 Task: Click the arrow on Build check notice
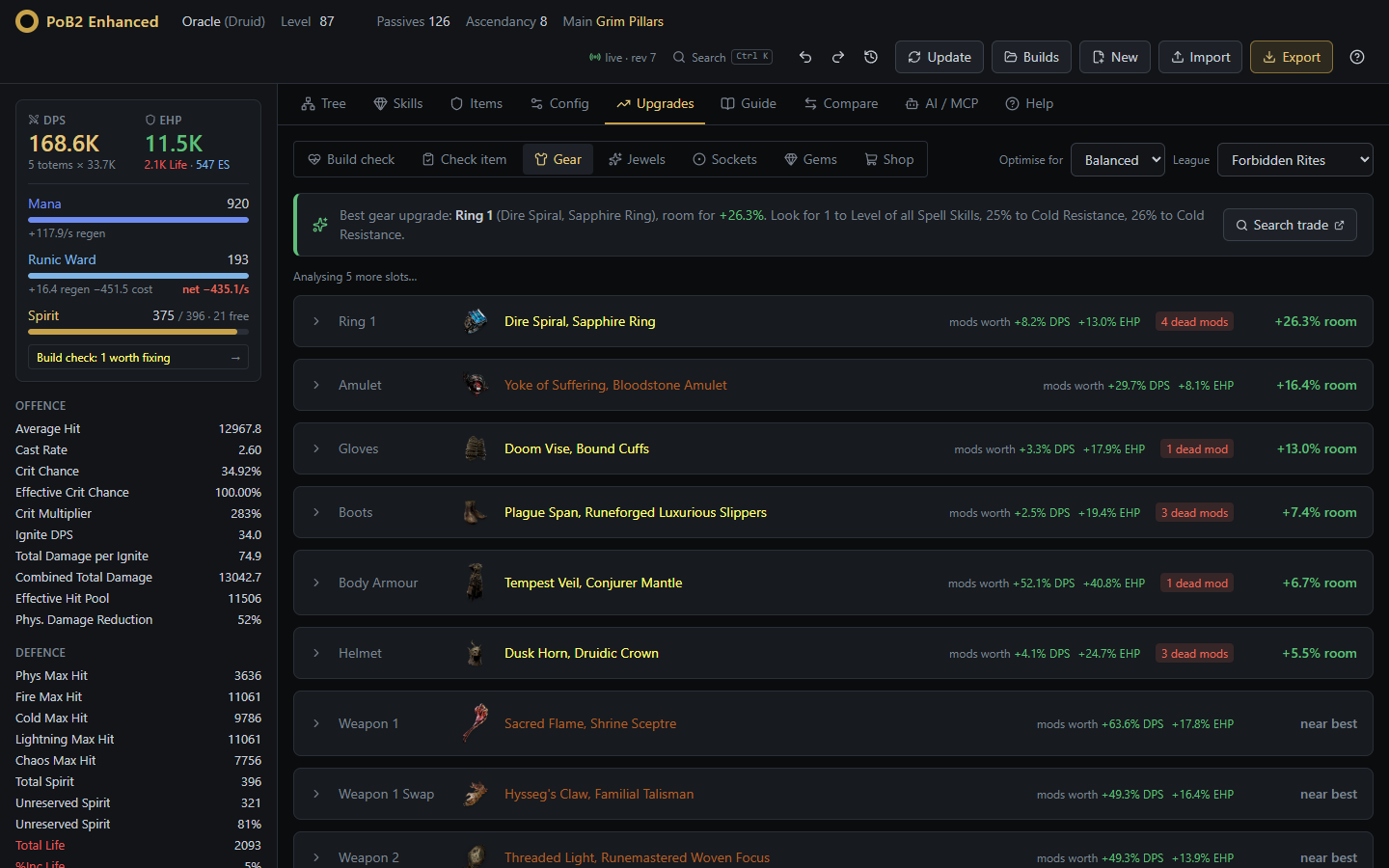pyautogui.click(x=235, y=358)
